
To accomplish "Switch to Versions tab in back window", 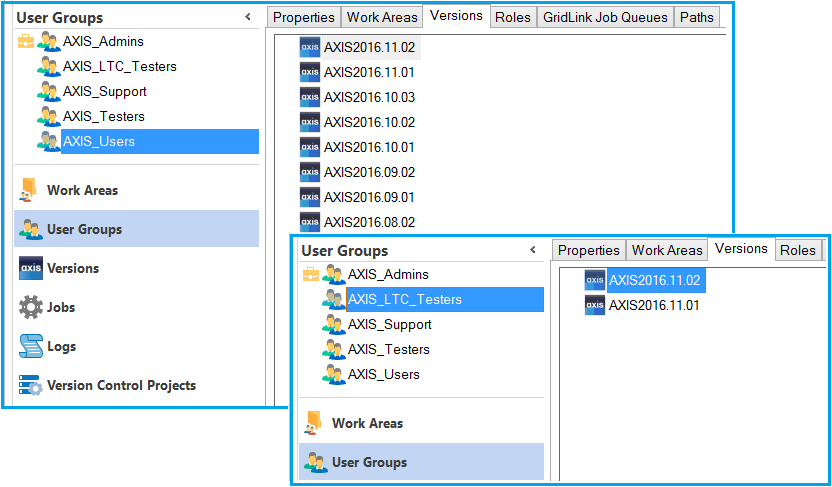I will [456, 16].
